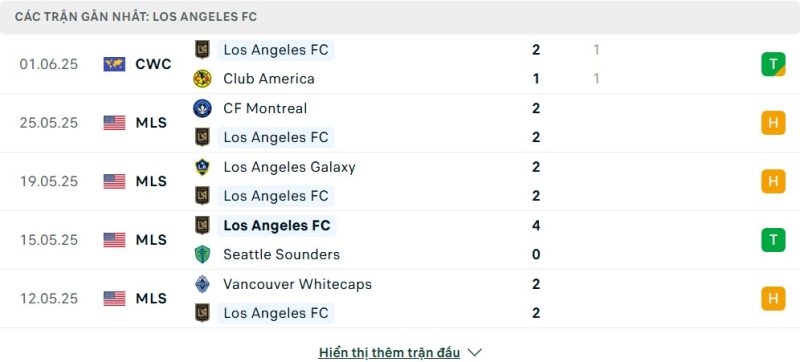Click the Los Angeles Galaxy crest
This screenshot has height=362, width=800.
[203, 167]
